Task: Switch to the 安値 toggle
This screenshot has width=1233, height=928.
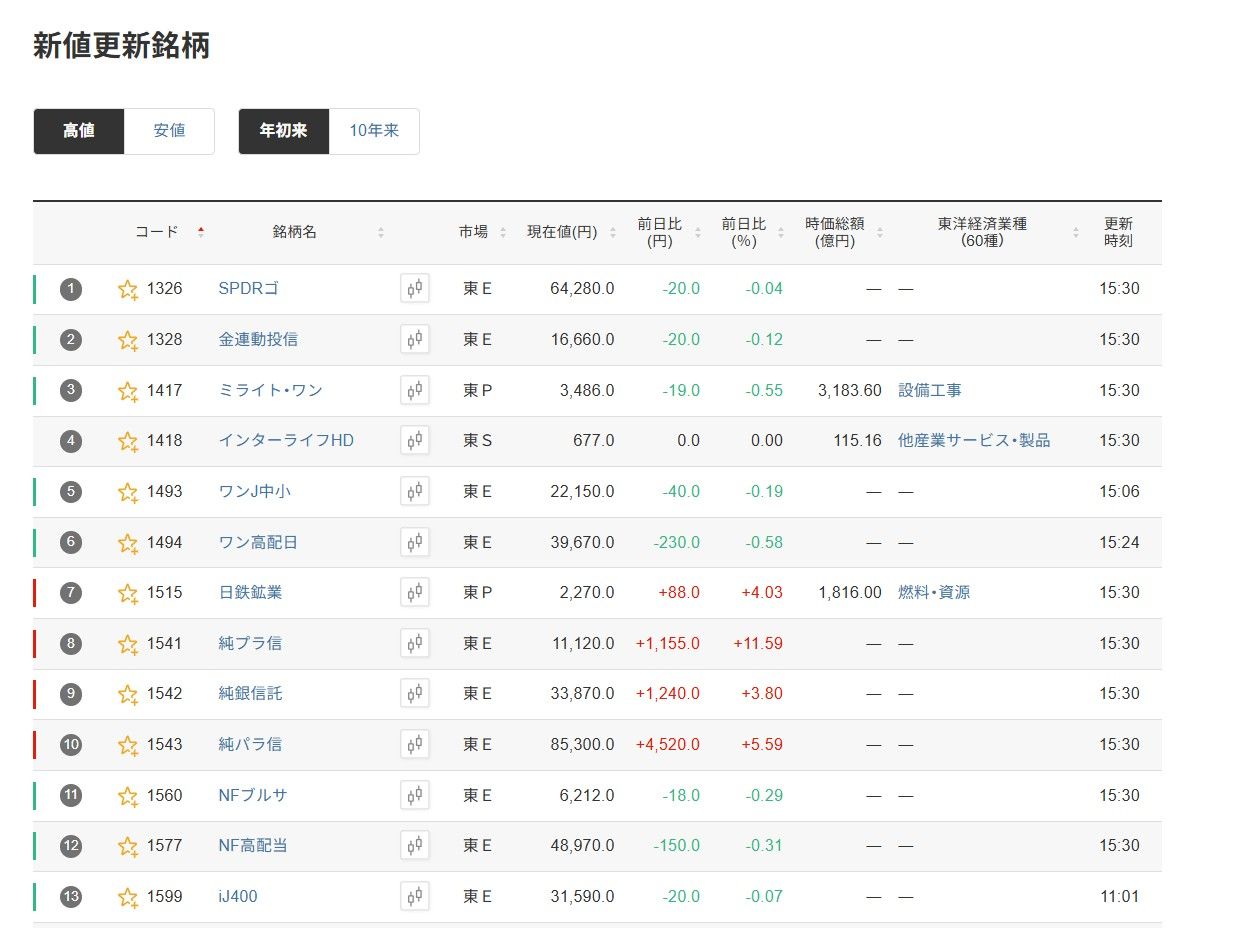Action: point(169,131)
